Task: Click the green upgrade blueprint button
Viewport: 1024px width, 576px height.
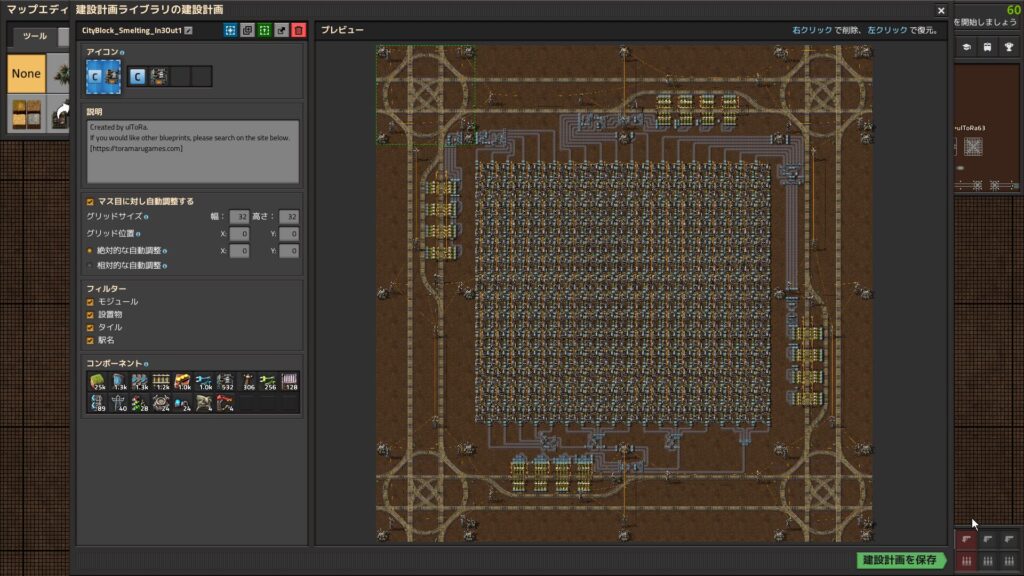Action: [264, 30]
